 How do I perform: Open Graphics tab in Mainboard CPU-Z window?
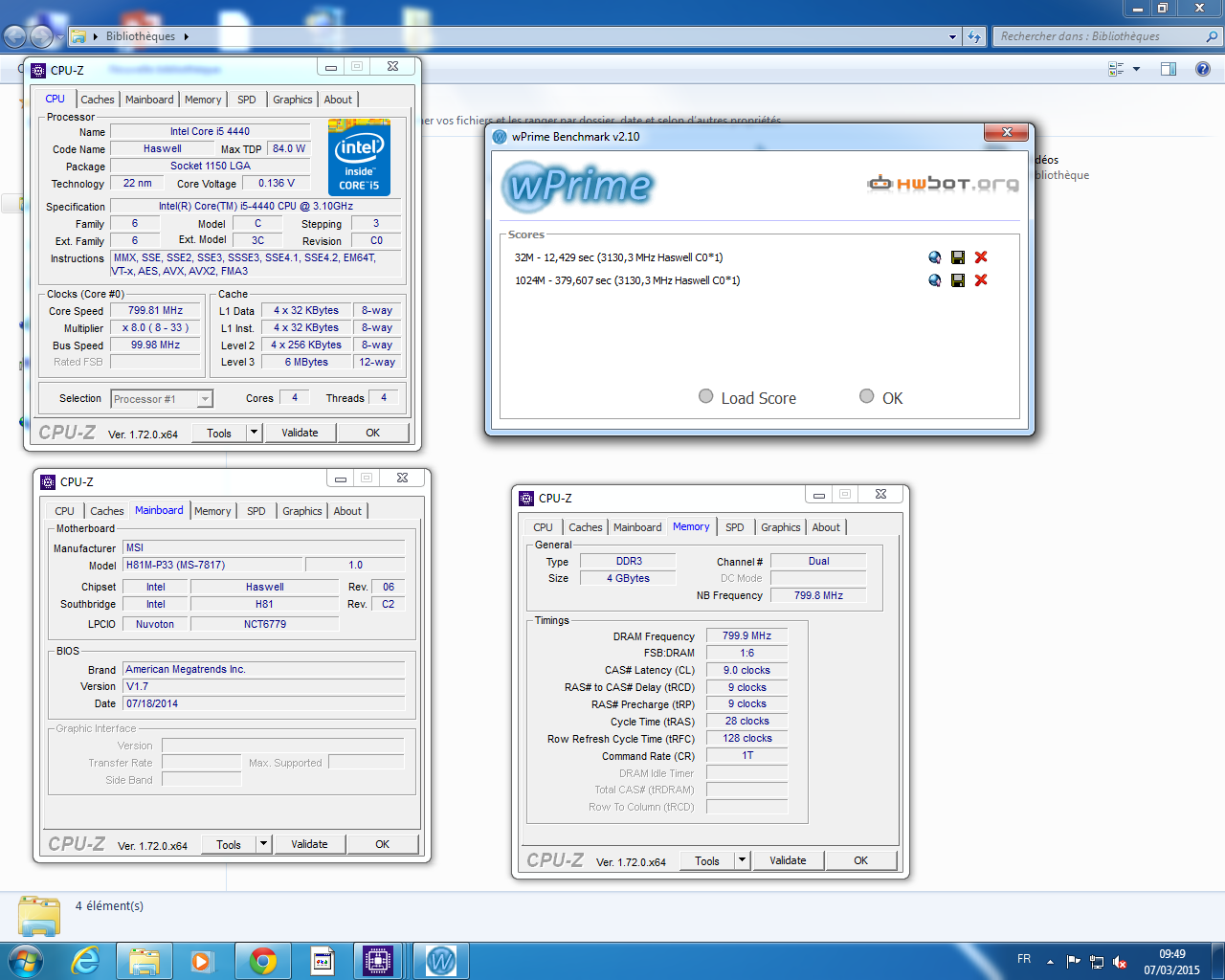(301, 511)
